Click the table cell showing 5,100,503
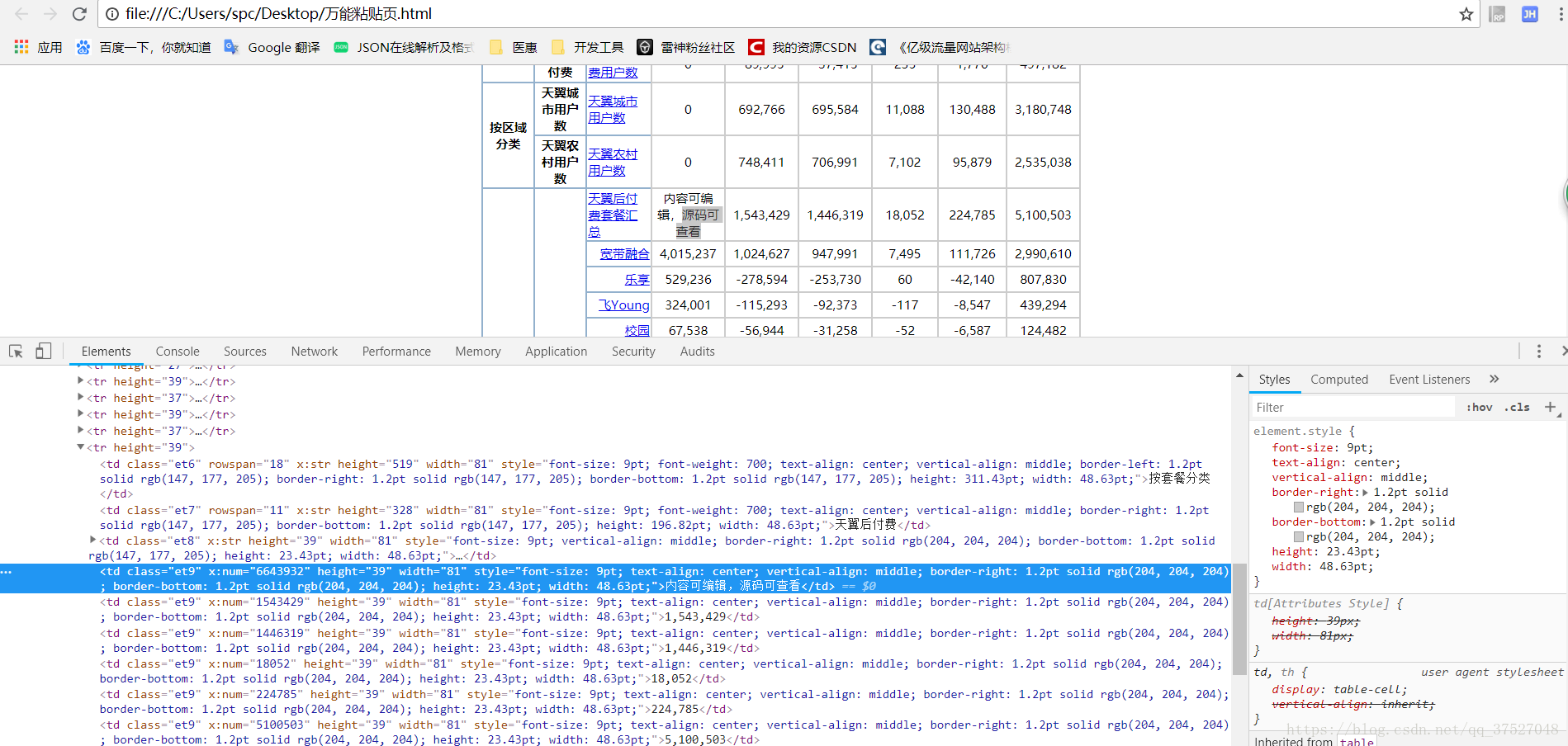 (x=1043, y=215)
